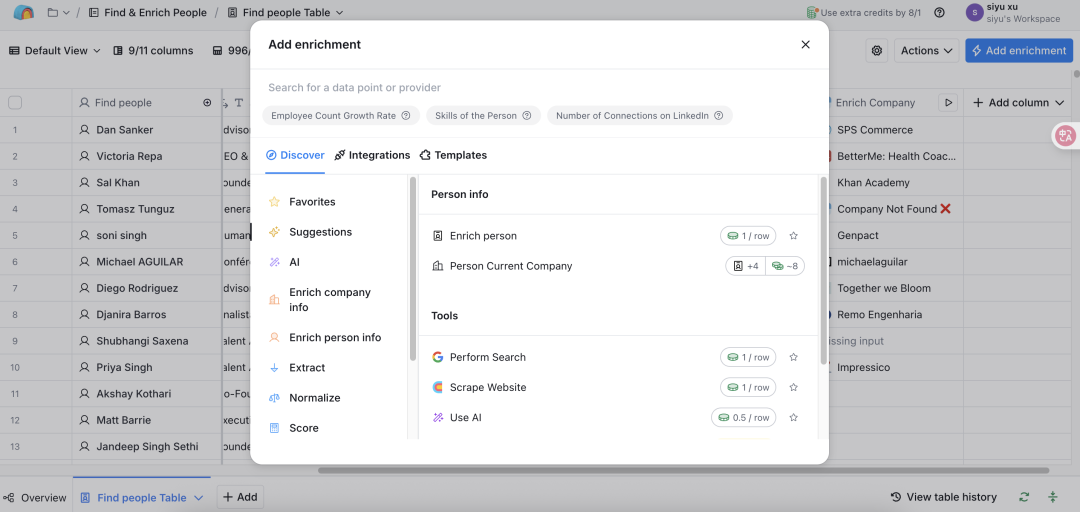Click the translate floating icon on right edge

pos(1066,136)
